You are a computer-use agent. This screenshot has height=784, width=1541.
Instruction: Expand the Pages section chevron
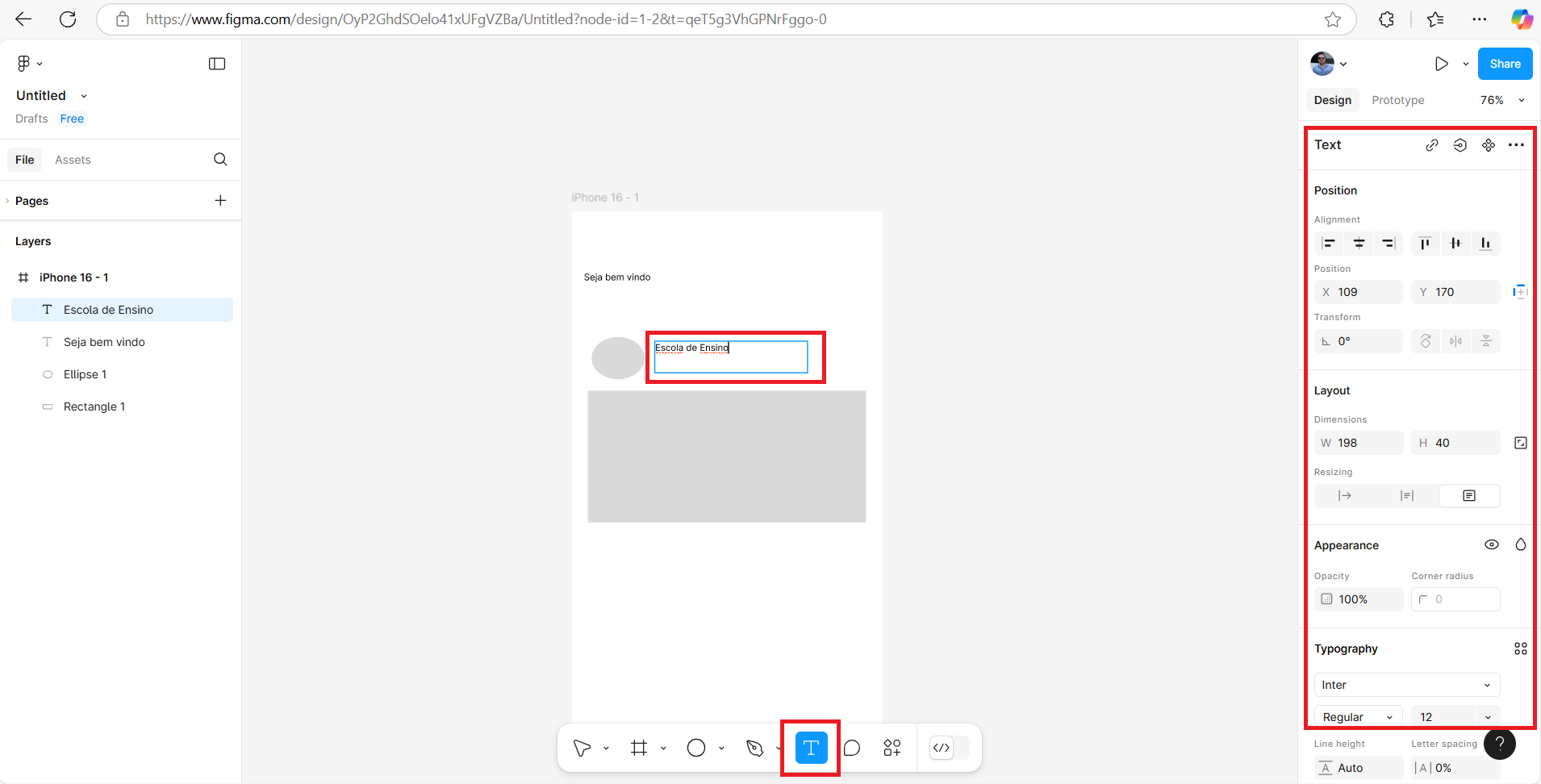[7, 201]
